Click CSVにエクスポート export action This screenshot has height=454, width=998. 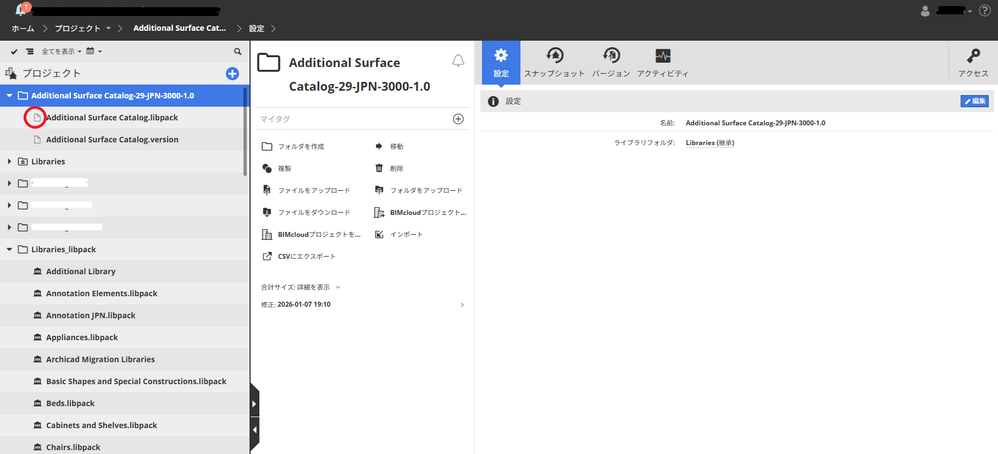point(299,257)
